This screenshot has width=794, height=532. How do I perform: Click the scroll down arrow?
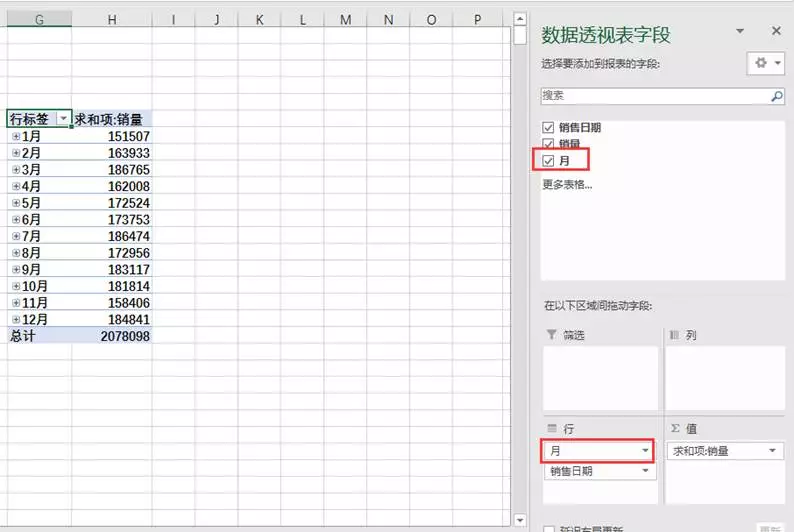(520, 520)
